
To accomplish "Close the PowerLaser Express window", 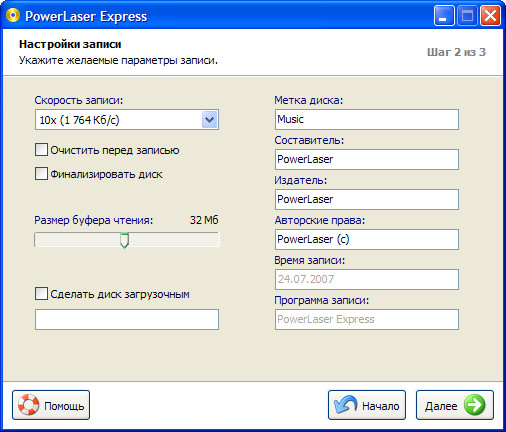I will pos(490,16).
